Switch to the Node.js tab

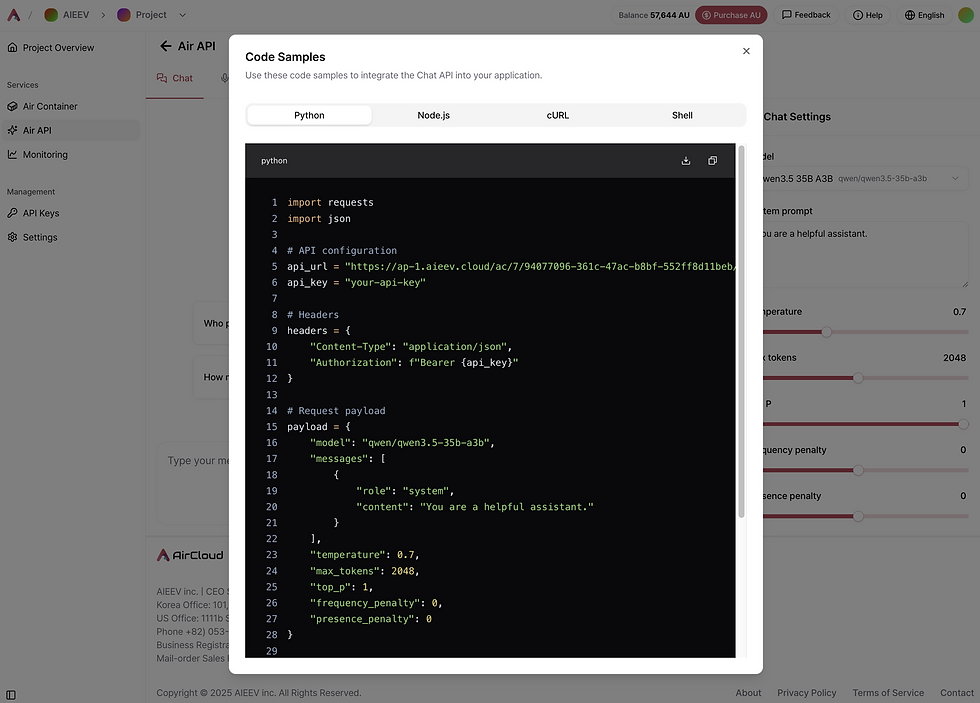point(434,115)
